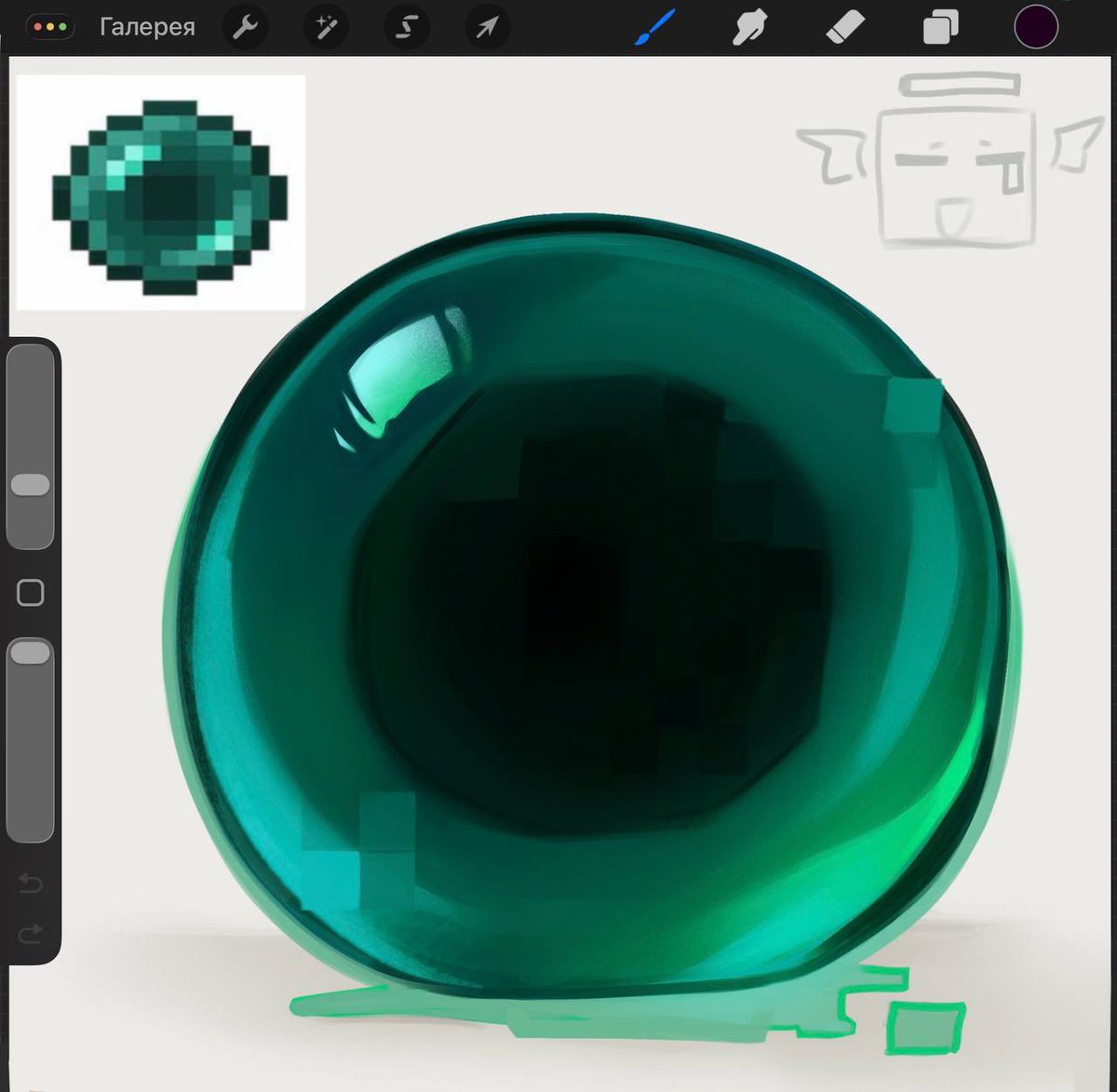Select the Eraser tool

point(845,28)
